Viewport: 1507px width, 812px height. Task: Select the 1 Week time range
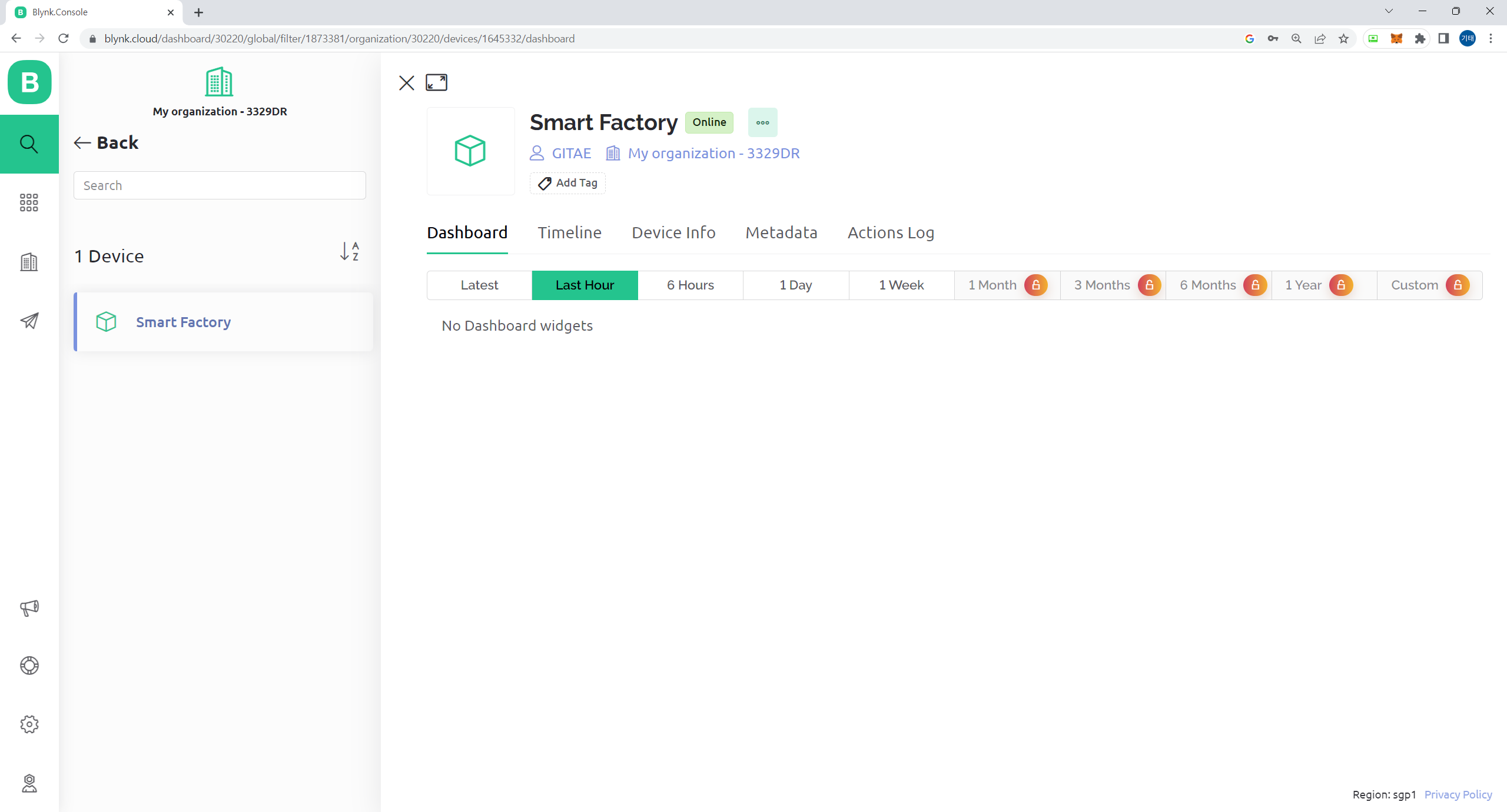pos(901,285)
